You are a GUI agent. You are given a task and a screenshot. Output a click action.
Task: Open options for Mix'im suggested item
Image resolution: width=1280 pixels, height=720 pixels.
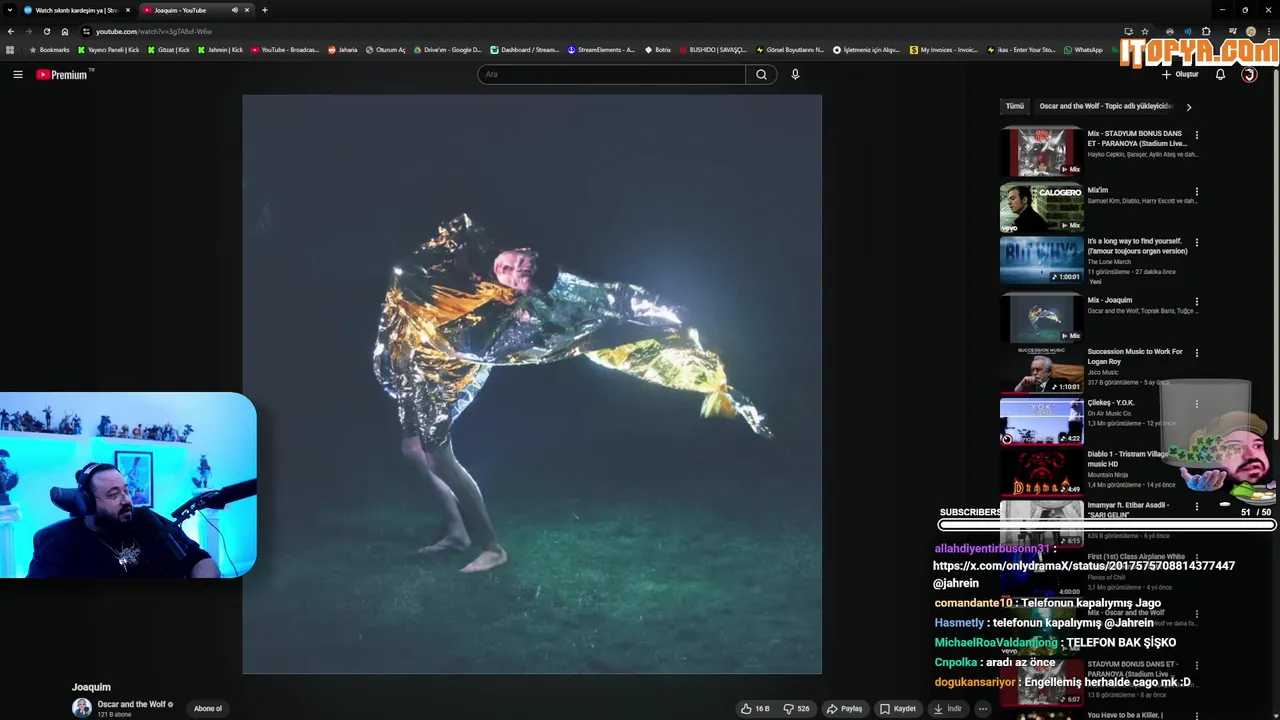point(1196,192)
